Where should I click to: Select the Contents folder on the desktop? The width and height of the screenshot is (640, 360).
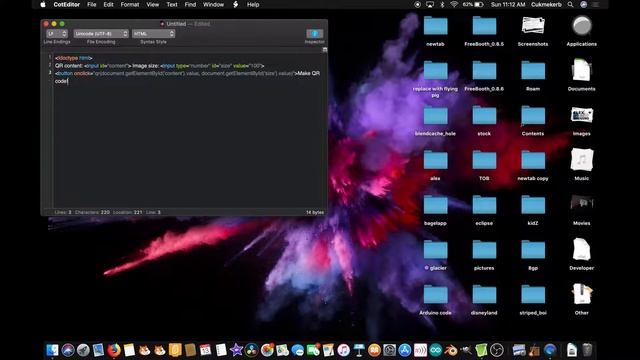[x=533, y=116]
